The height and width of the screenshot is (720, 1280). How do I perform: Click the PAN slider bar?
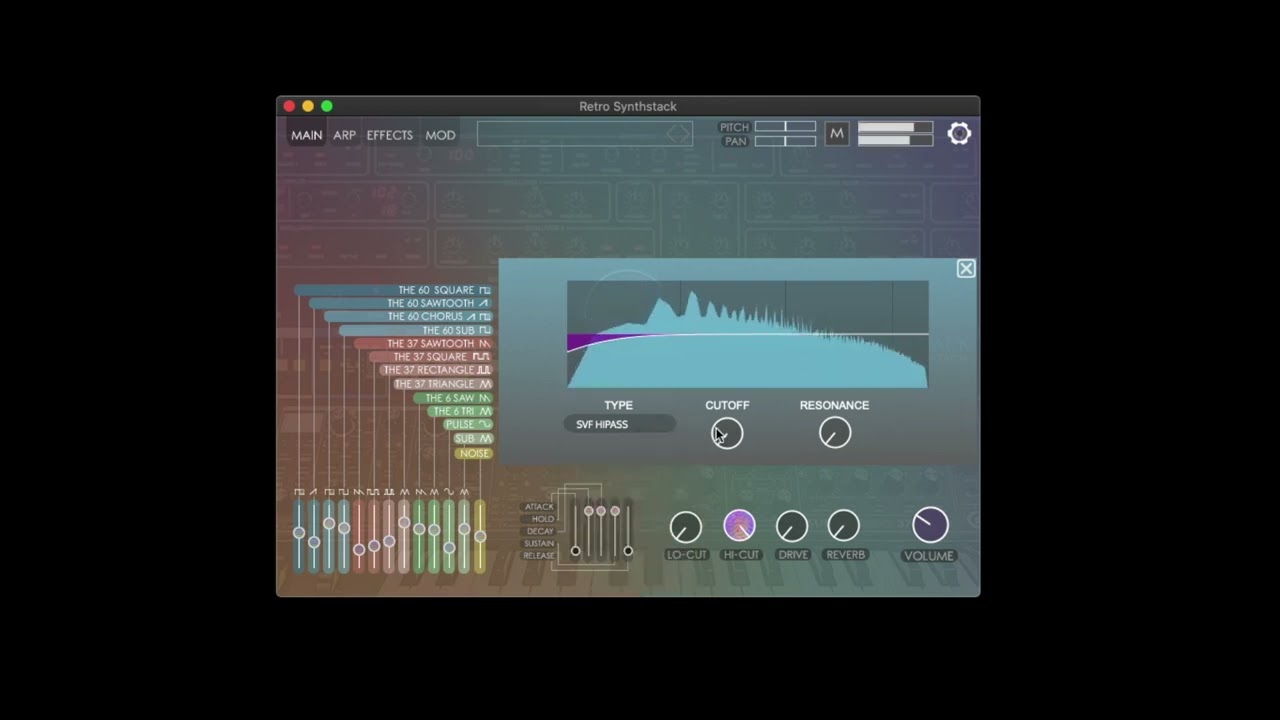coord(785,141)
